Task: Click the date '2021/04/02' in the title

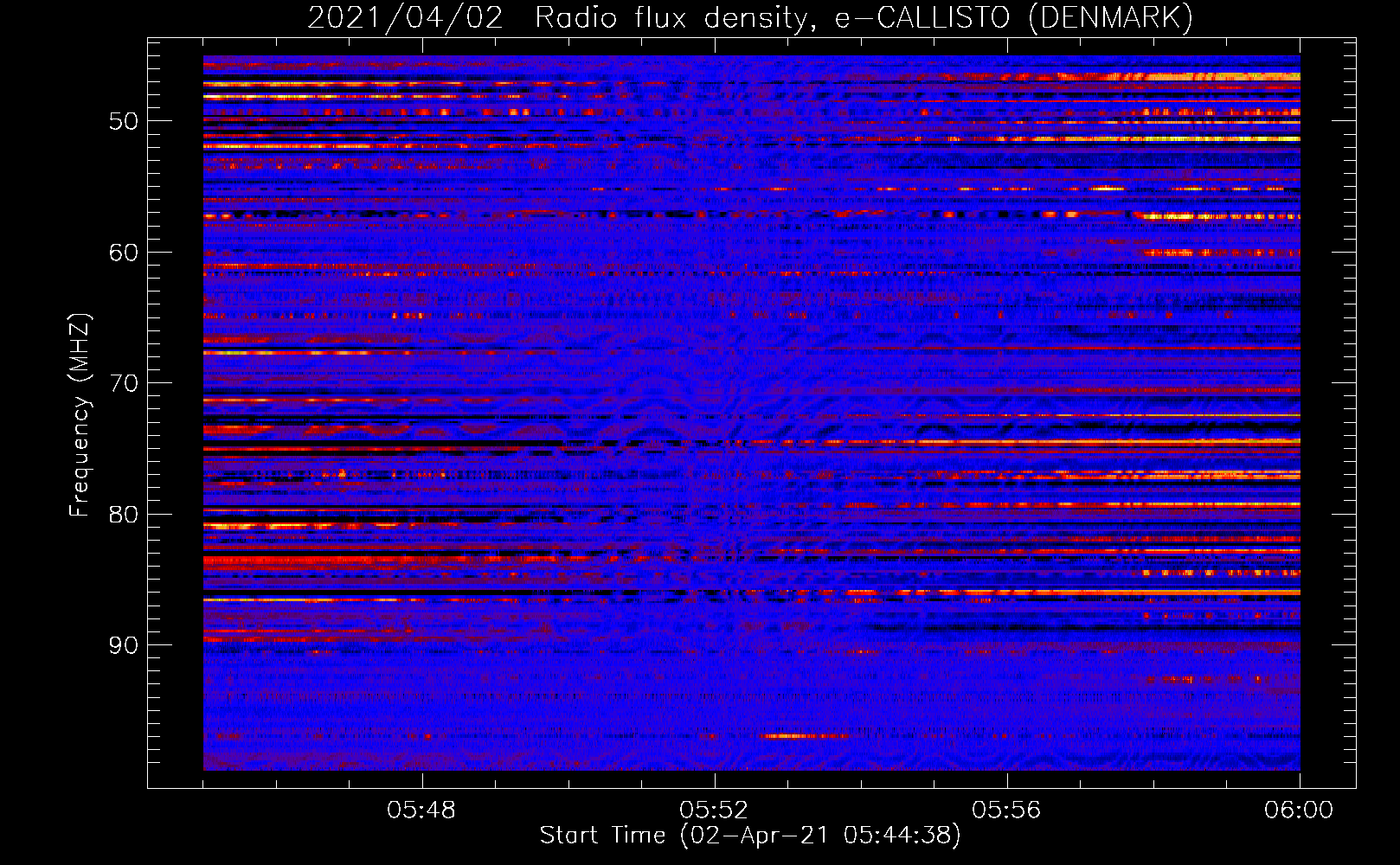Action: click(405, 18)
